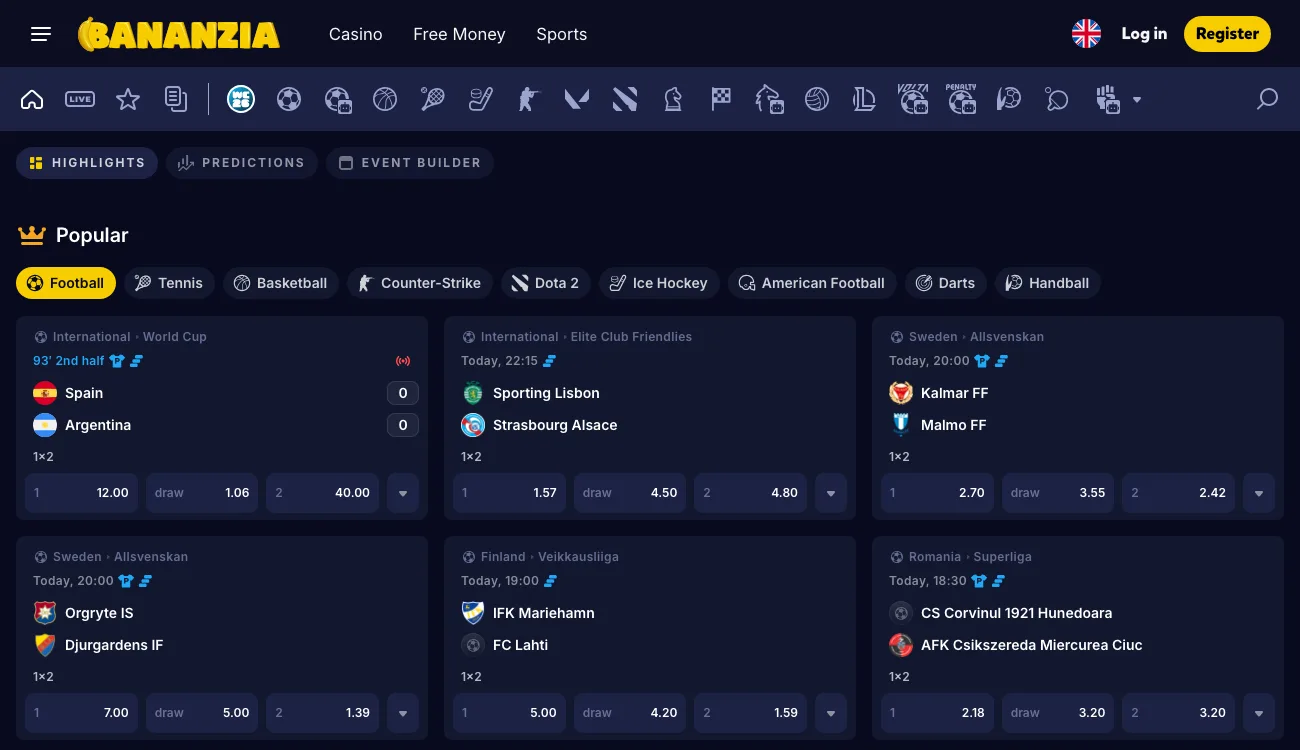Screen dimensions: 1300x750
Task: Switch to the Event Builder tab
Action: (410, 163)
